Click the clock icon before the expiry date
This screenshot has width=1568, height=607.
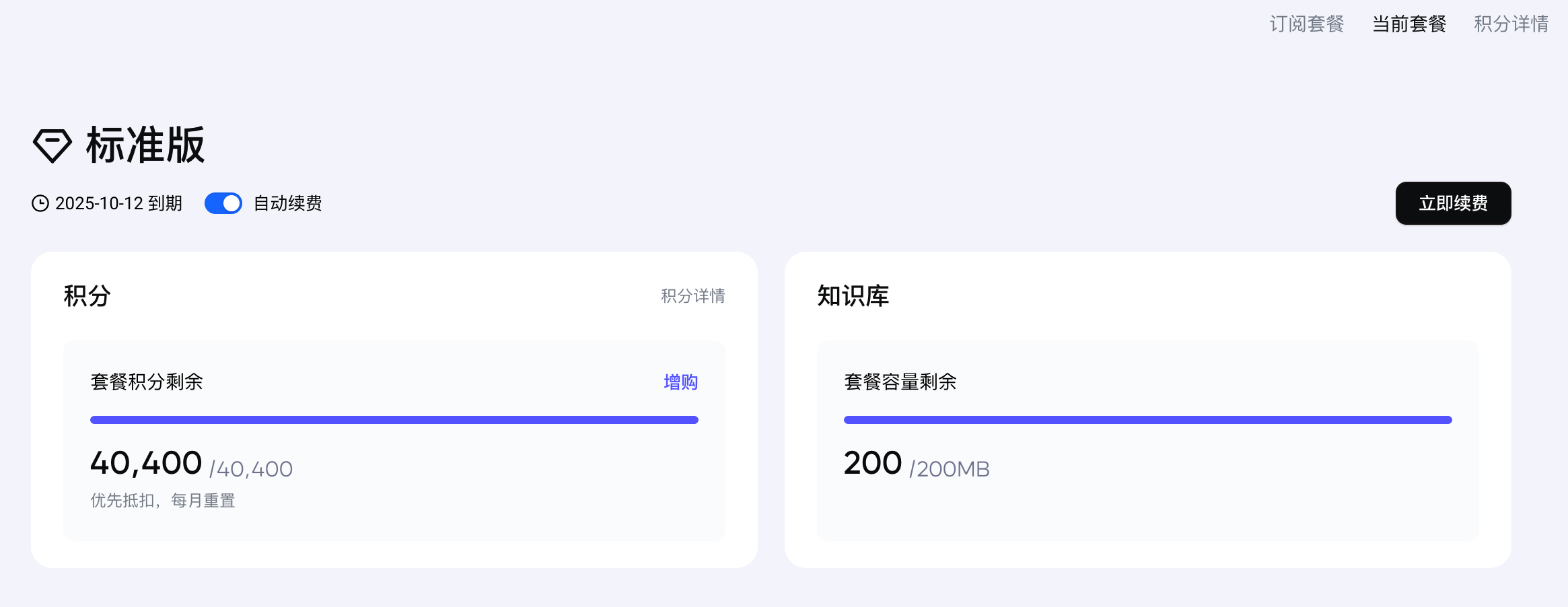pyautogui.click(x=40, y=203)
